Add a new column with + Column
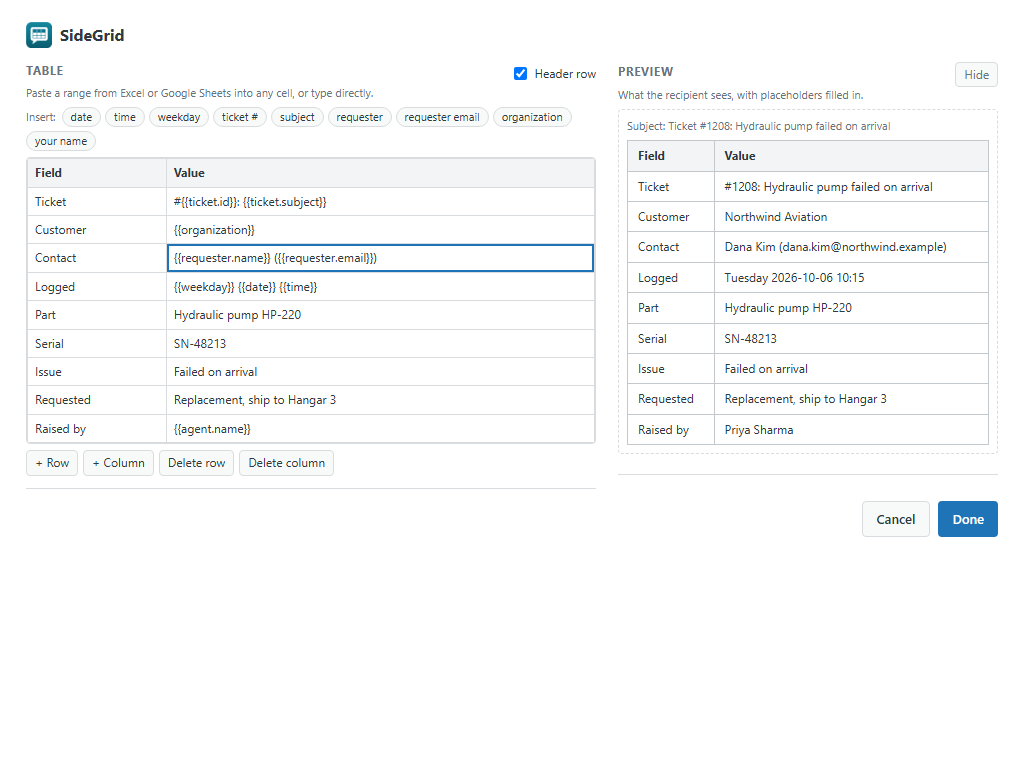Screen dimensions: 1024x768 tap(118, 463)
